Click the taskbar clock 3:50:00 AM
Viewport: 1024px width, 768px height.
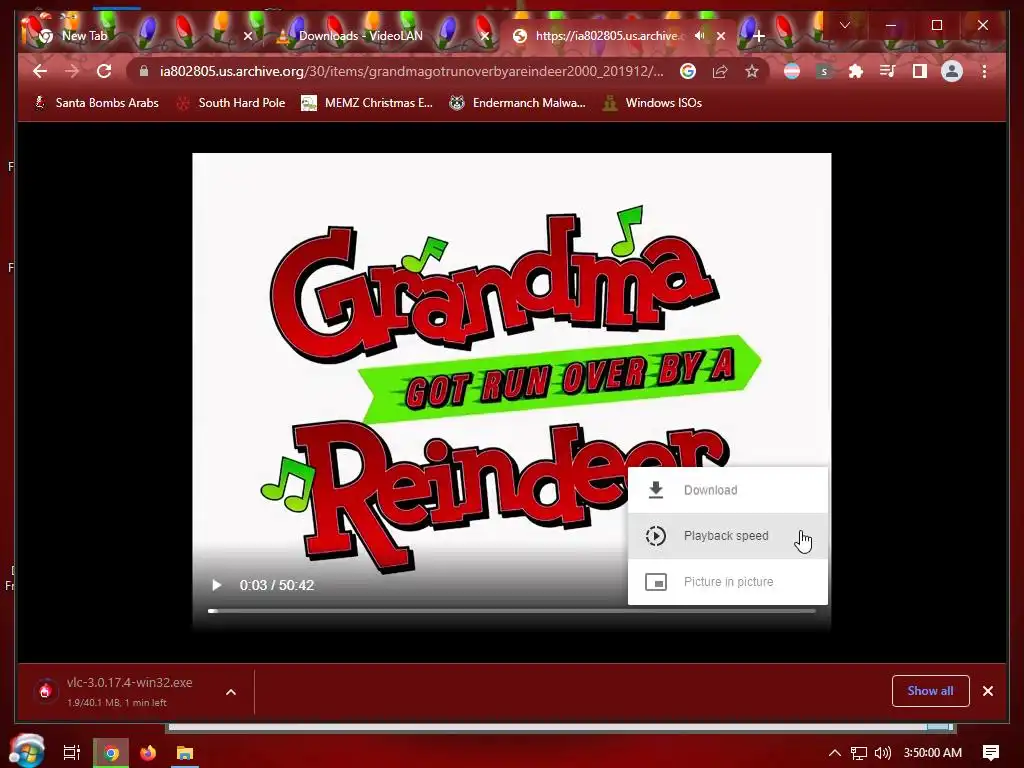[x=932, y=753]
